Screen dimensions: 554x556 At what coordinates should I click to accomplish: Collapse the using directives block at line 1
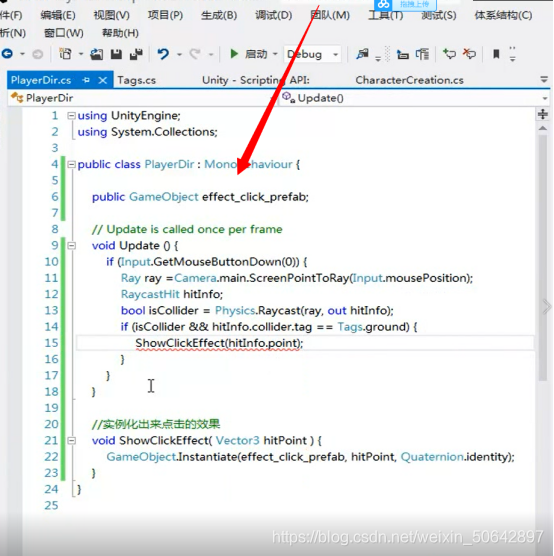coord(72,116)
